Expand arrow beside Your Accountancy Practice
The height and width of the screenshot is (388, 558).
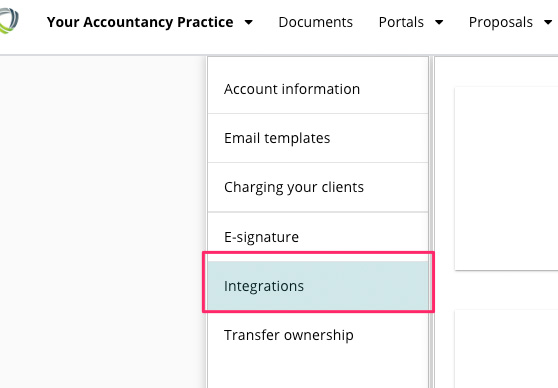click(248, 22)
